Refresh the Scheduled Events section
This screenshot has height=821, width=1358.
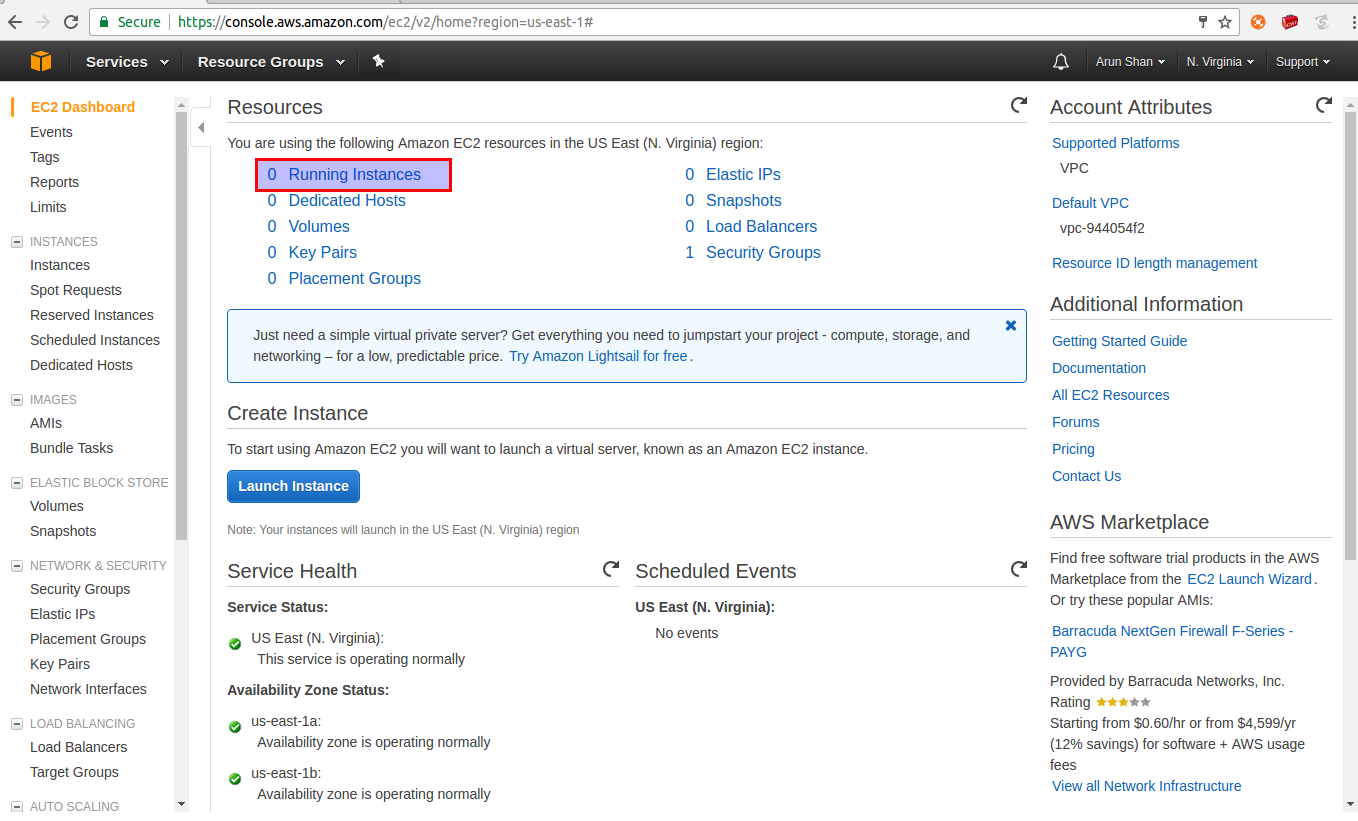[x=1018, y=569]
